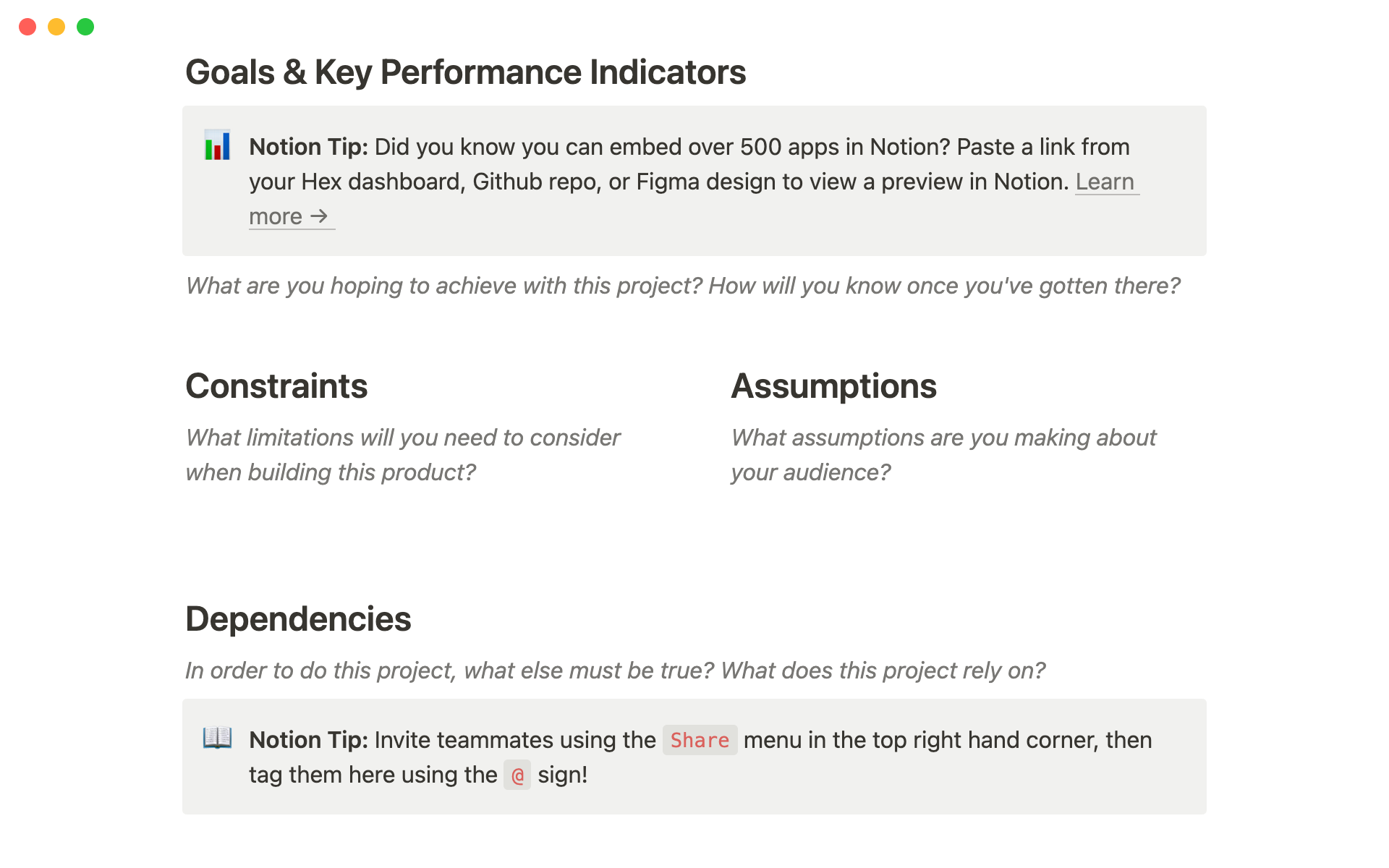Click the red '@' inline code tag
Image resolution: width=1389 pixels, height=868 pixels.
click(x=517, y=775)
